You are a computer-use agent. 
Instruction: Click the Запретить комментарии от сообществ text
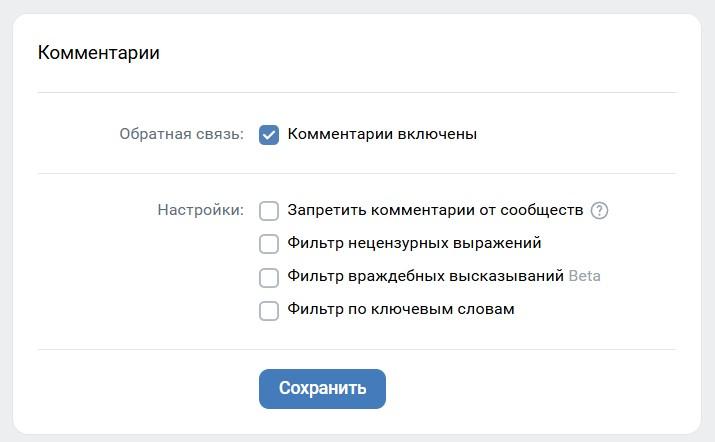(435, 210)
